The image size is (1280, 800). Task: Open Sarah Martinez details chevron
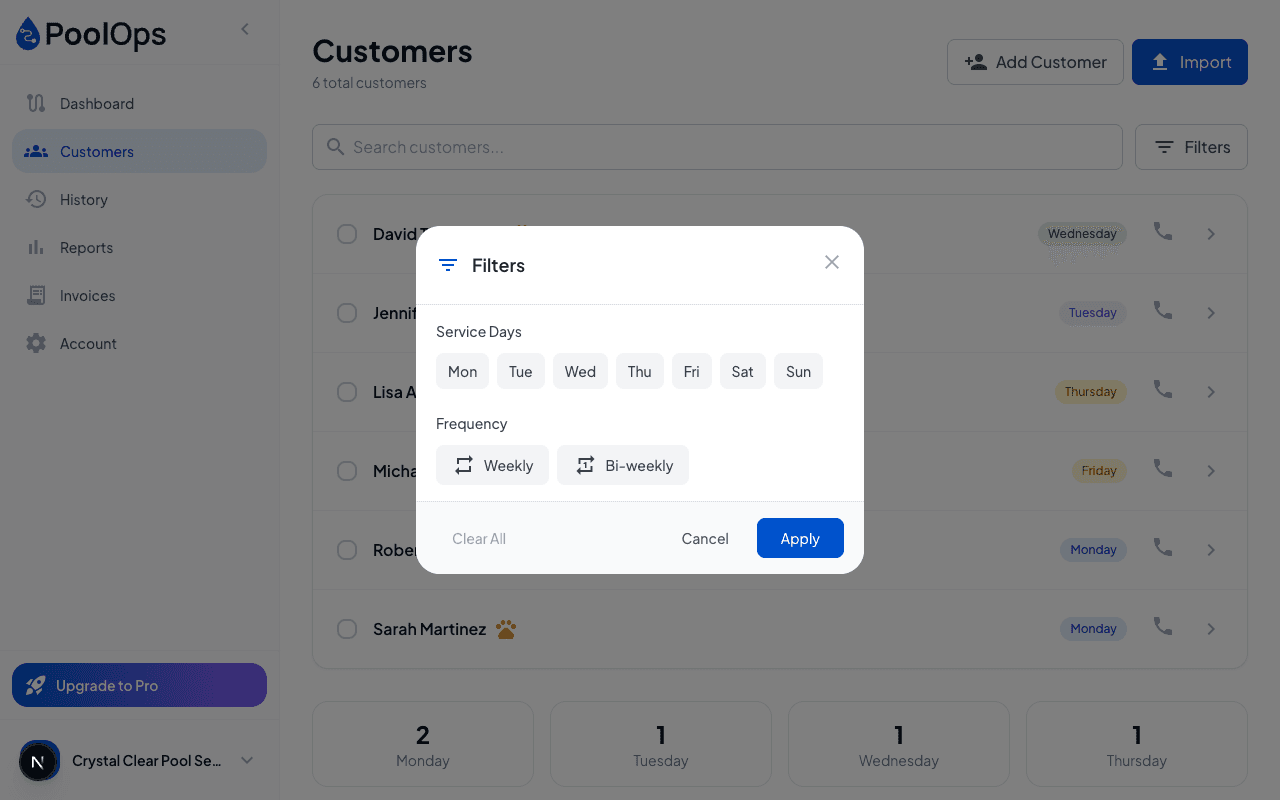pos(1211,629)
